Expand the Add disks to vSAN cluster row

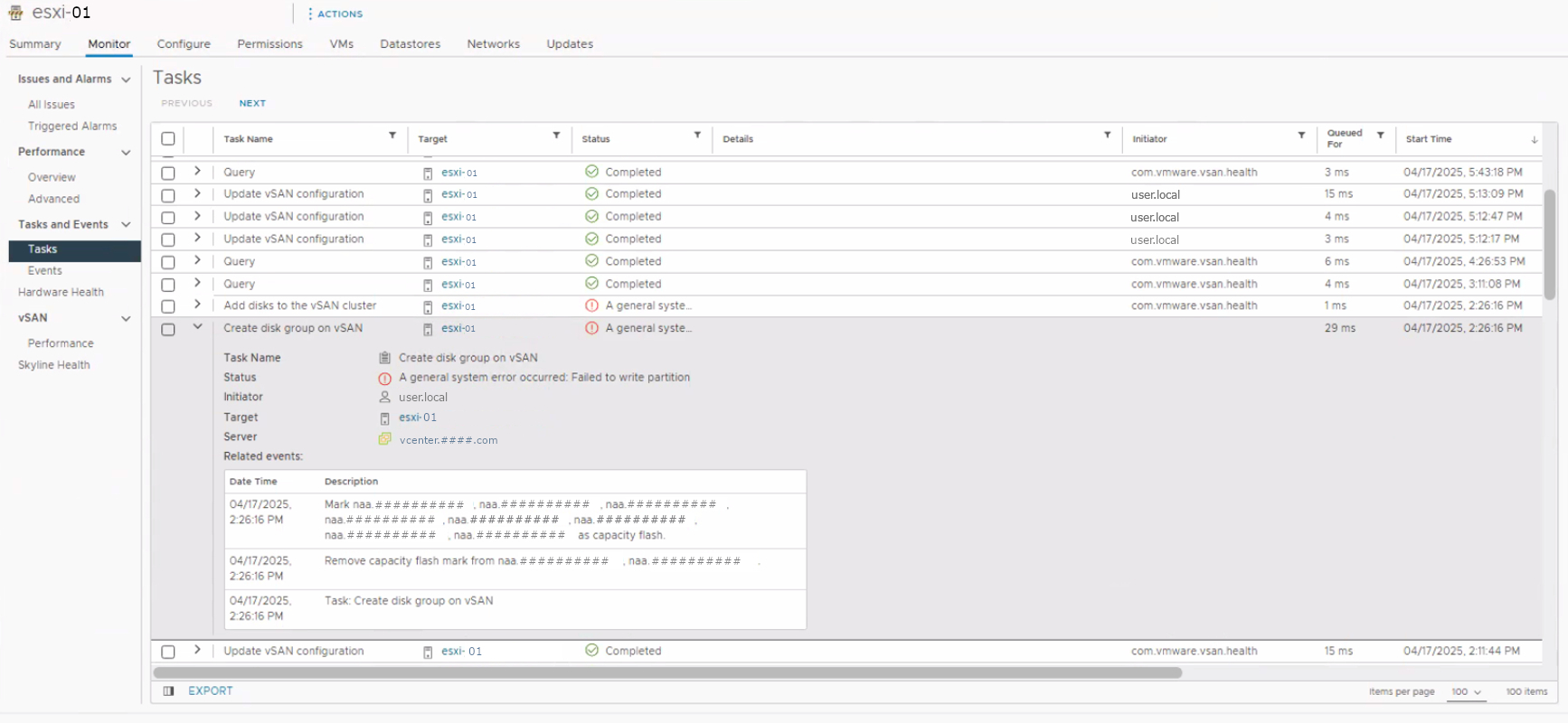point(197,305)
